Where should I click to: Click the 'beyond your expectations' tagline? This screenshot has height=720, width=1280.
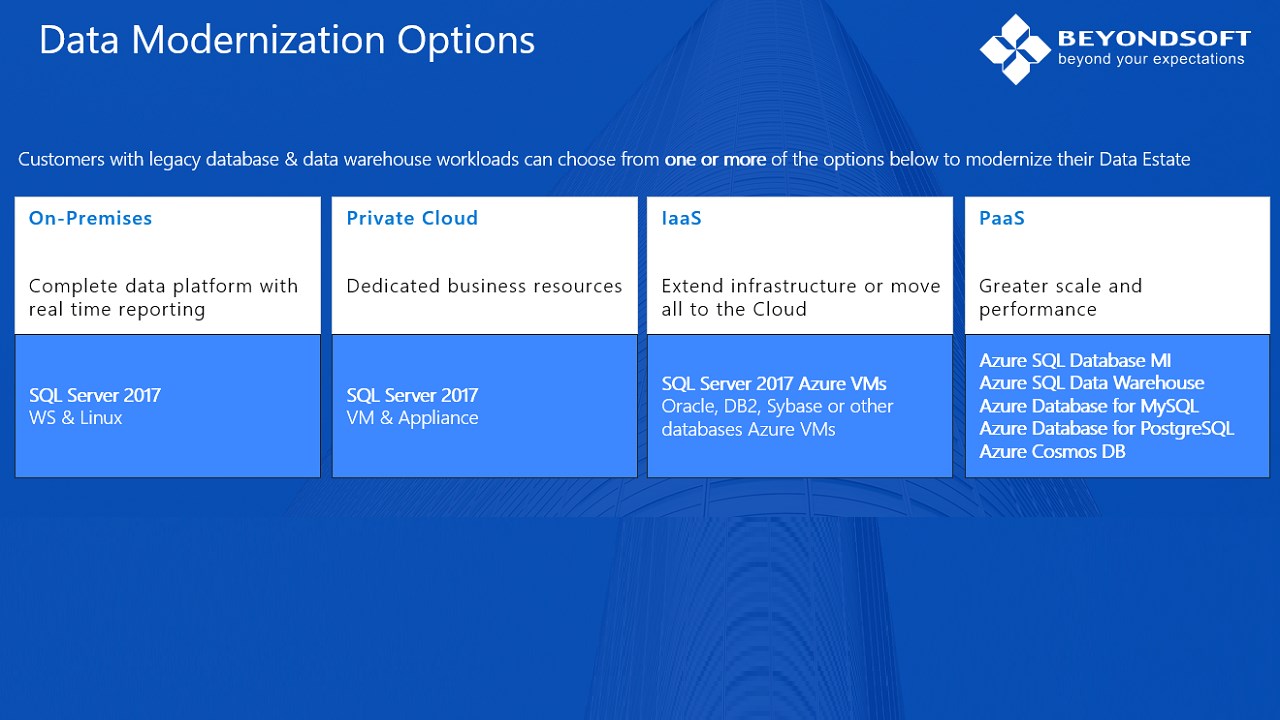1150,60
